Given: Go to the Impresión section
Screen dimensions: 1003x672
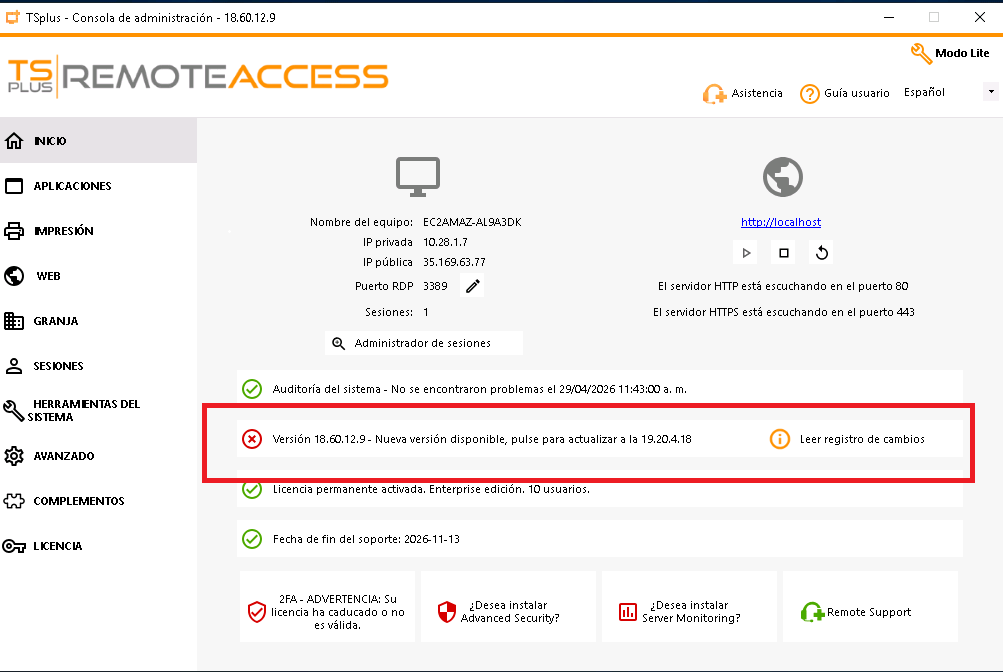Looking at the screenshot, I should [x=63, y=231].
